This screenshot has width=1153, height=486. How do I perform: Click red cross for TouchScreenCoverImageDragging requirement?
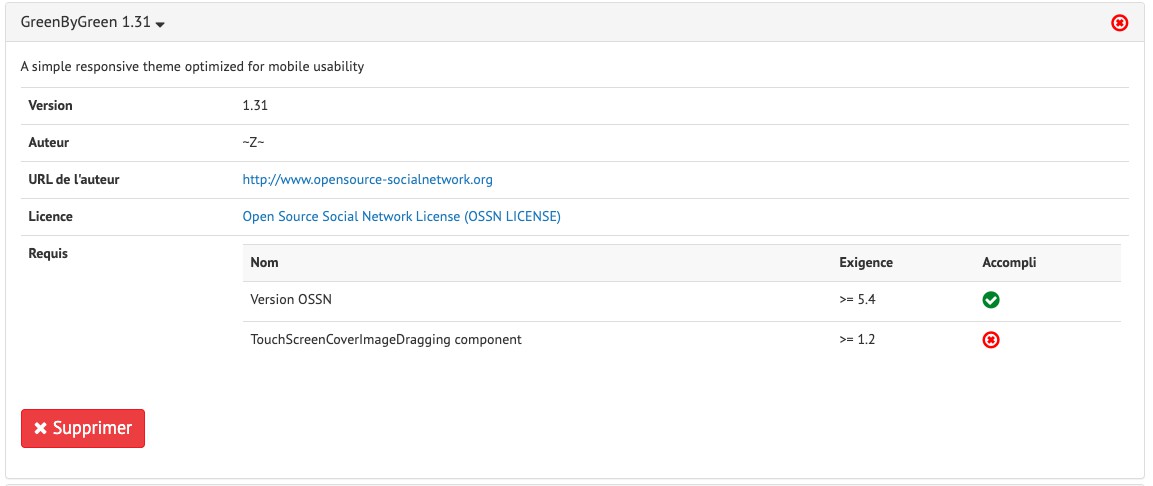tap(991, 340)
